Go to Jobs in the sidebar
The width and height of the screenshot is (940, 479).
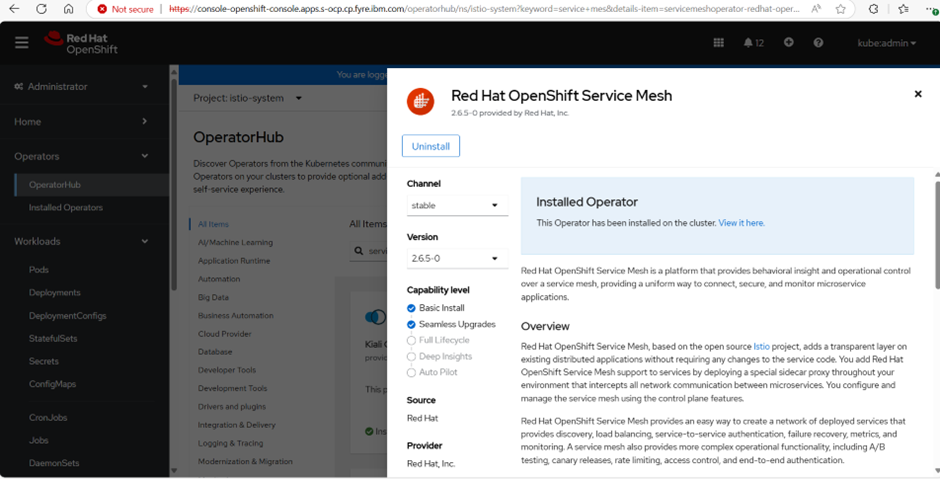[x=39, y=440]
